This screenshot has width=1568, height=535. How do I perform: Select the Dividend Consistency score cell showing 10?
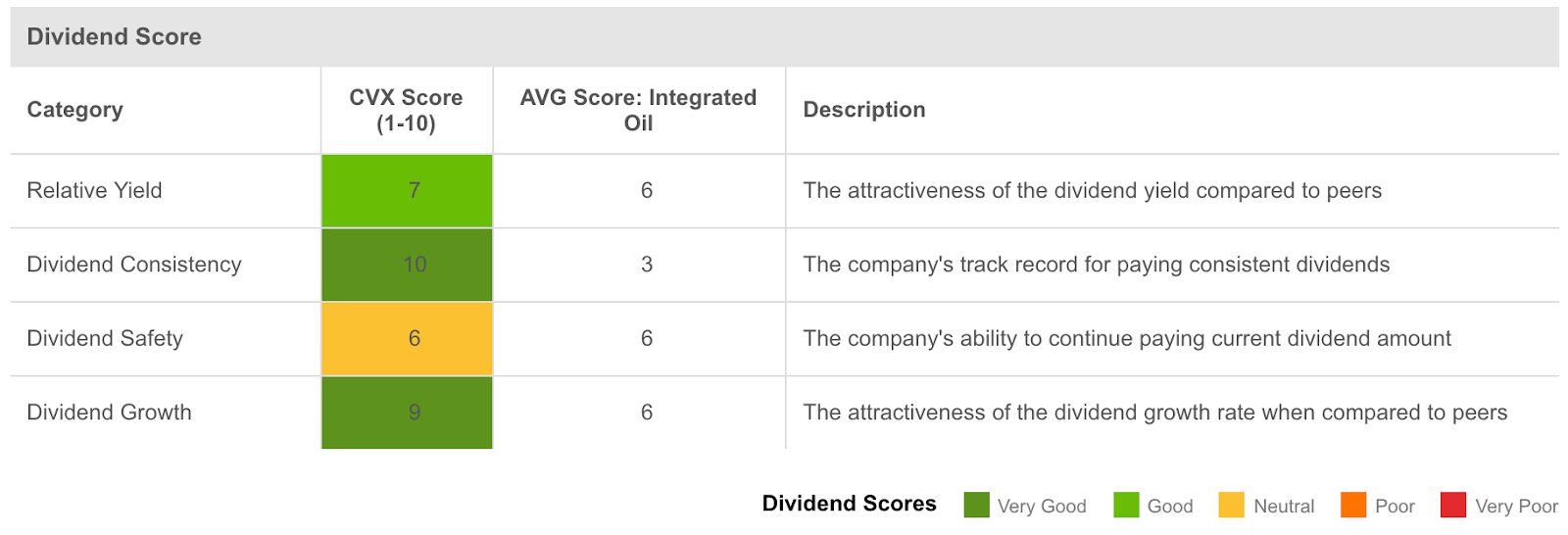pos(407,265)
